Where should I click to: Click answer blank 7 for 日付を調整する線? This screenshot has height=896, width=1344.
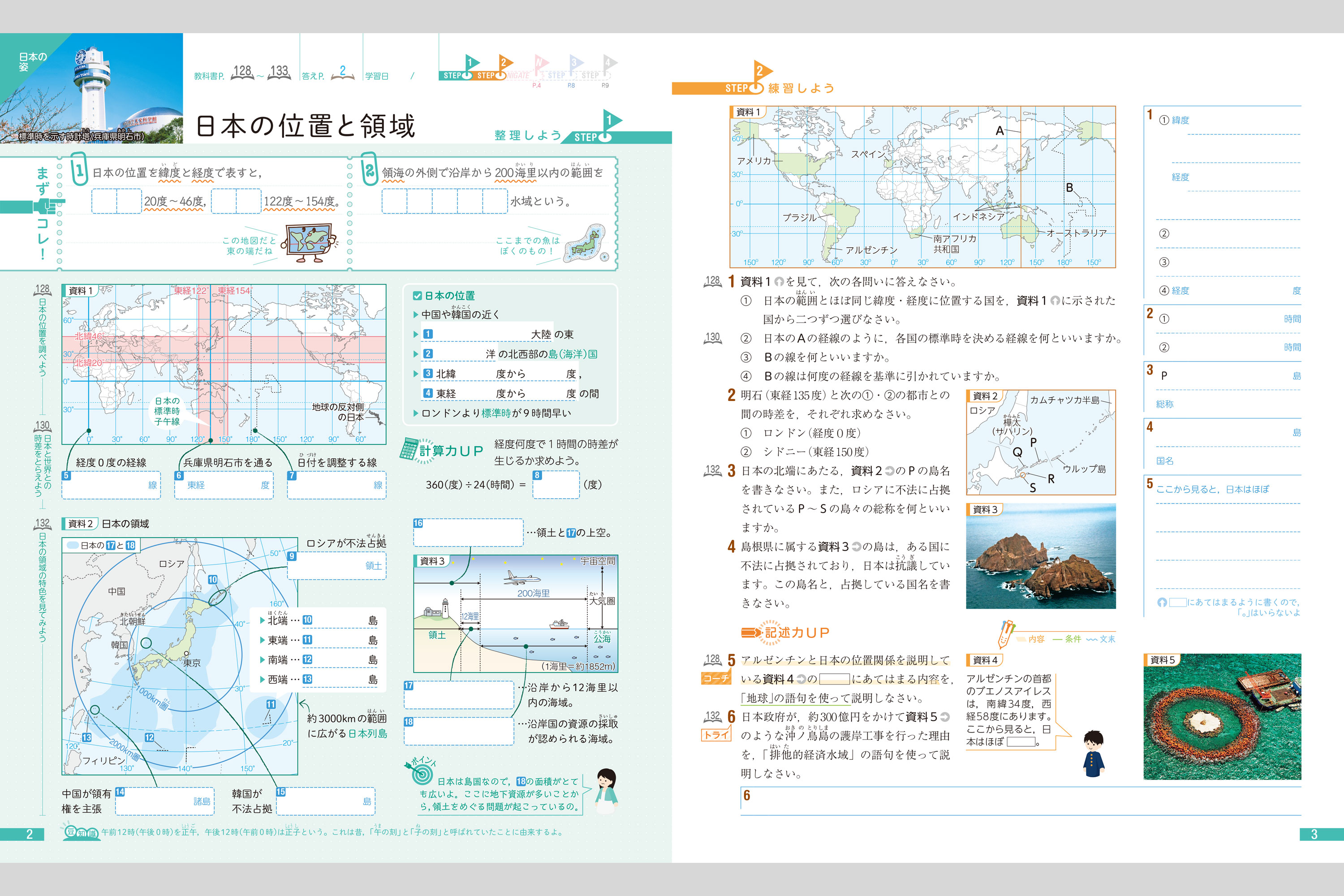click(336, 485)
